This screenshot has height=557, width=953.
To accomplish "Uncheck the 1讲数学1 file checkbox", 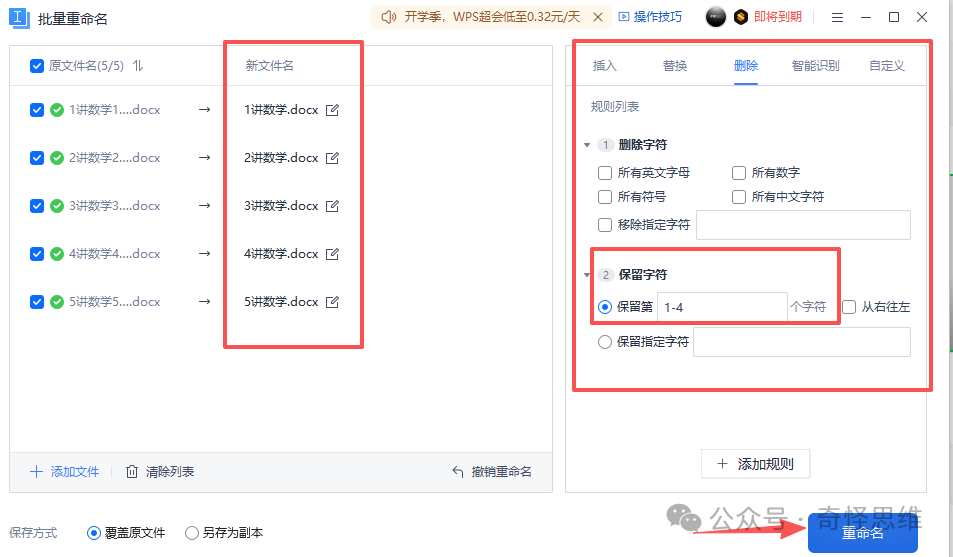I will coord(37,110).
